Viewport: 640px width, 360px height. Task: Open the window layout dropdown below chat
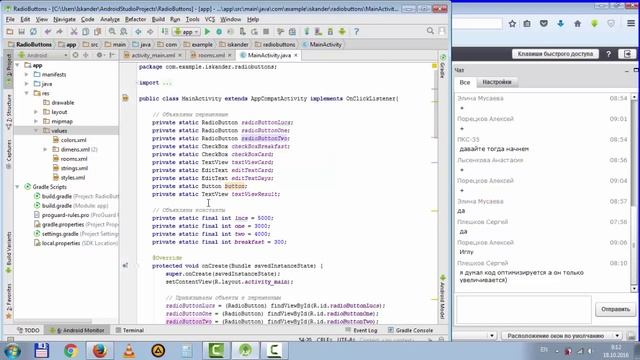point(562,336)
